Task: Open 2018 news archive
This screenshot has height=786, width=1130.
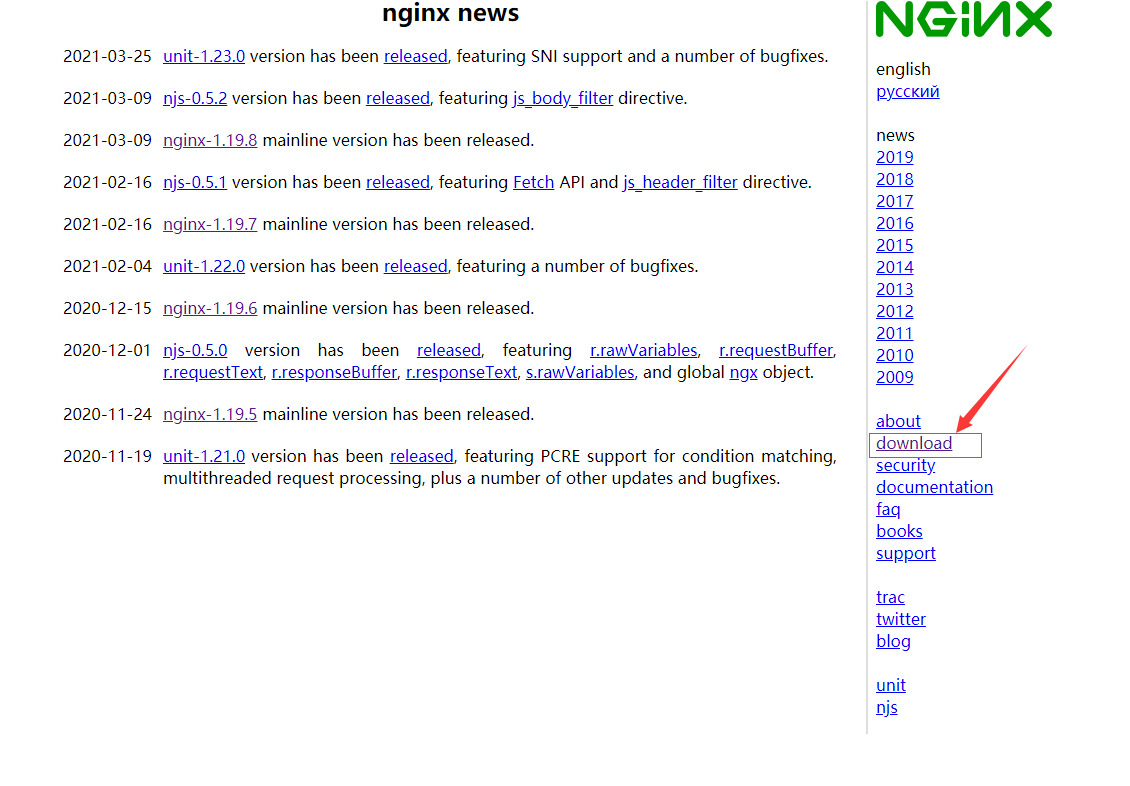Action: pos(894,179)
